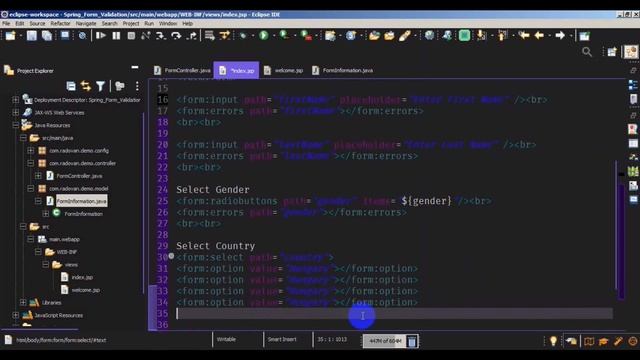Click the Debug bug icon
Image resolution: width=640 pixels, height=360 pixels.
243,36
